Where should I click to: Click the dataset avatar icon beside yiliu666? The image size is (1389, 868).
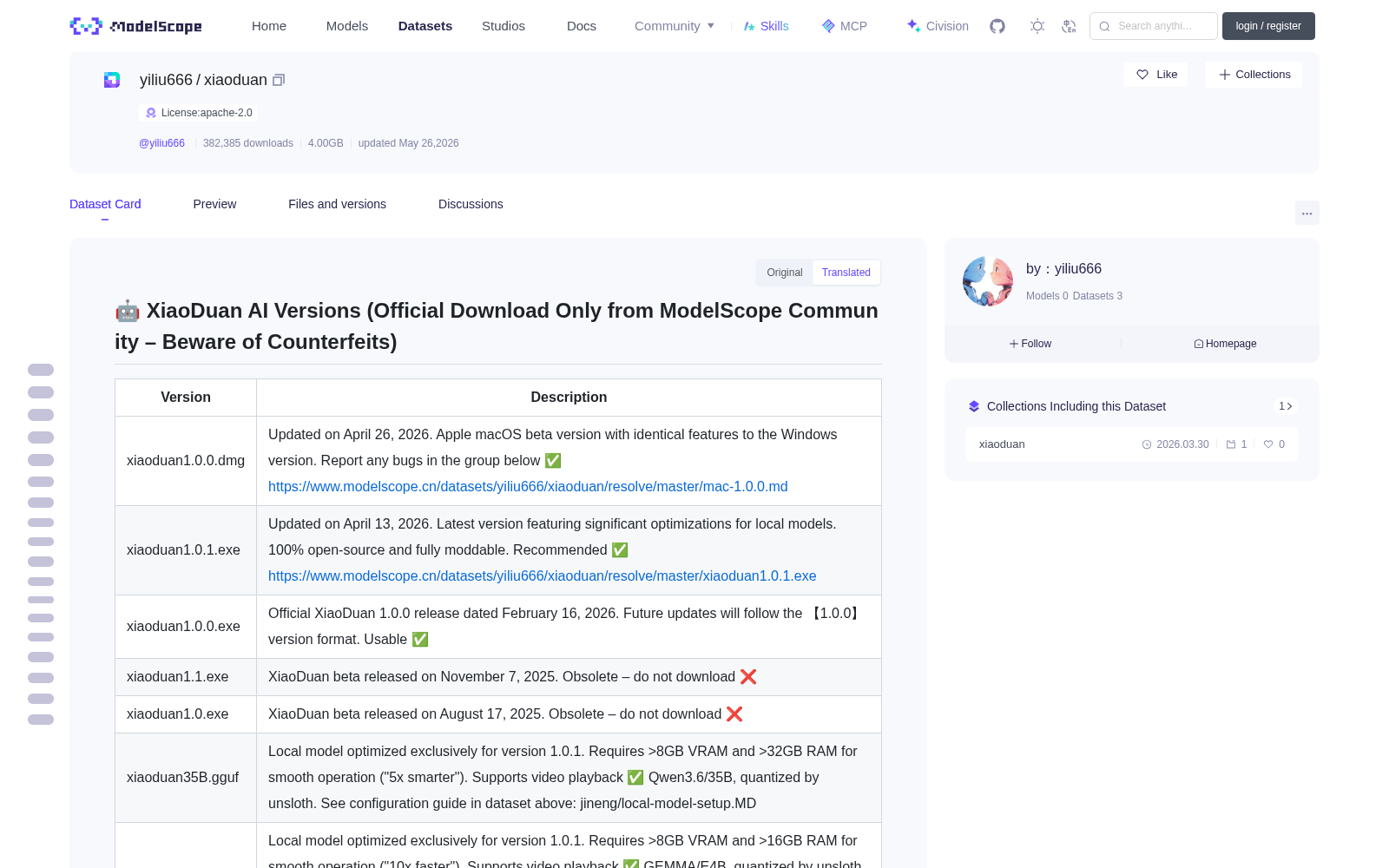[112, 80]
